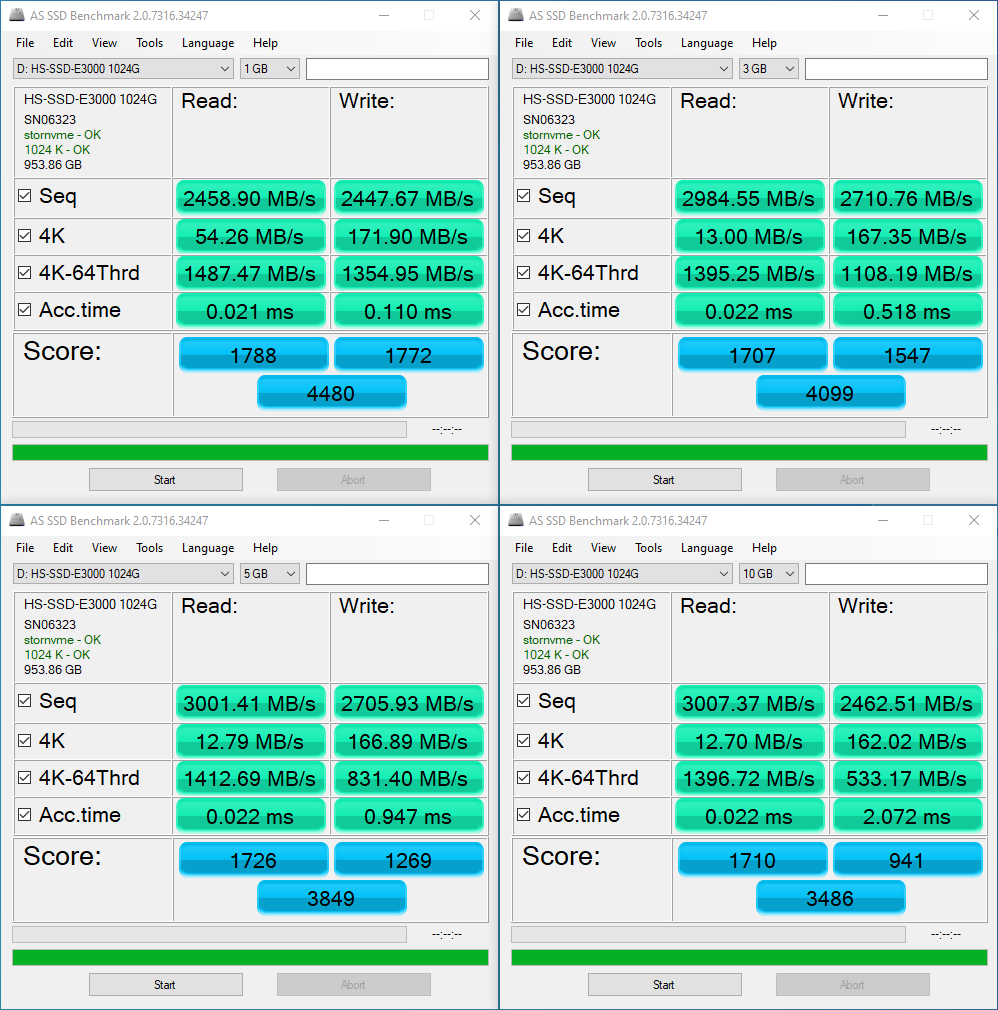Disable 4K-64Thrd test in the 5 GB window
Image resolution: width=998 pixels, height=1010 pixels.
[x=24, y=777]
